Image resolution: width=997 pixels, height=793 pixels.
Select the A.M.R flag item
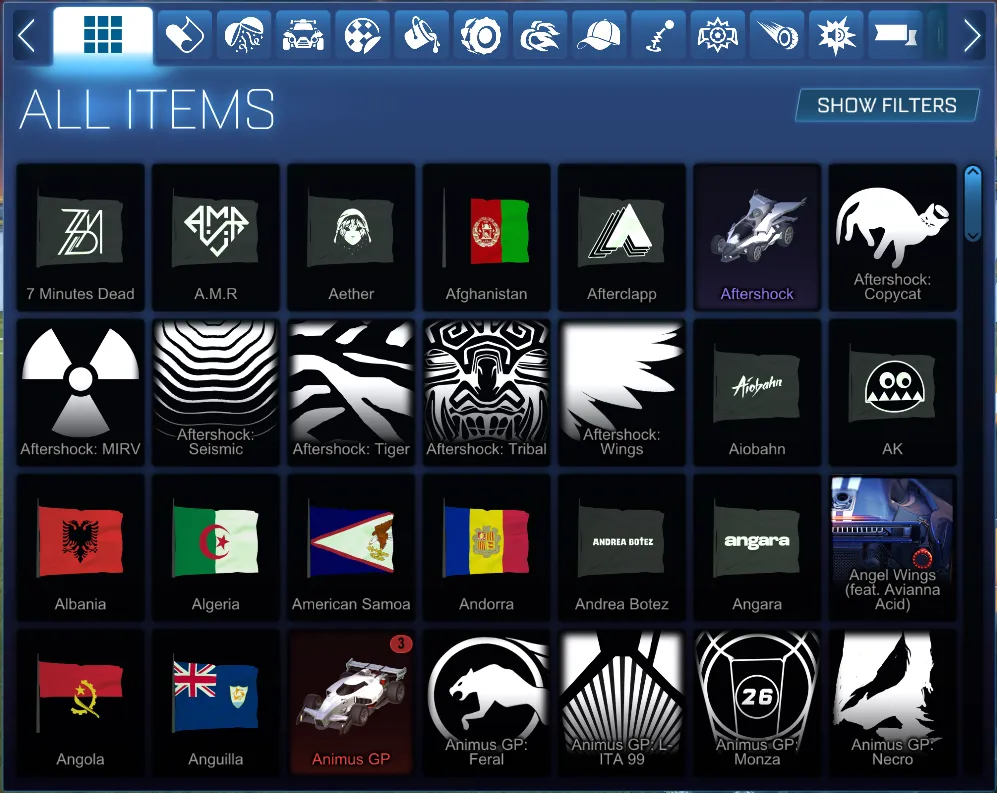click(216, 237)
